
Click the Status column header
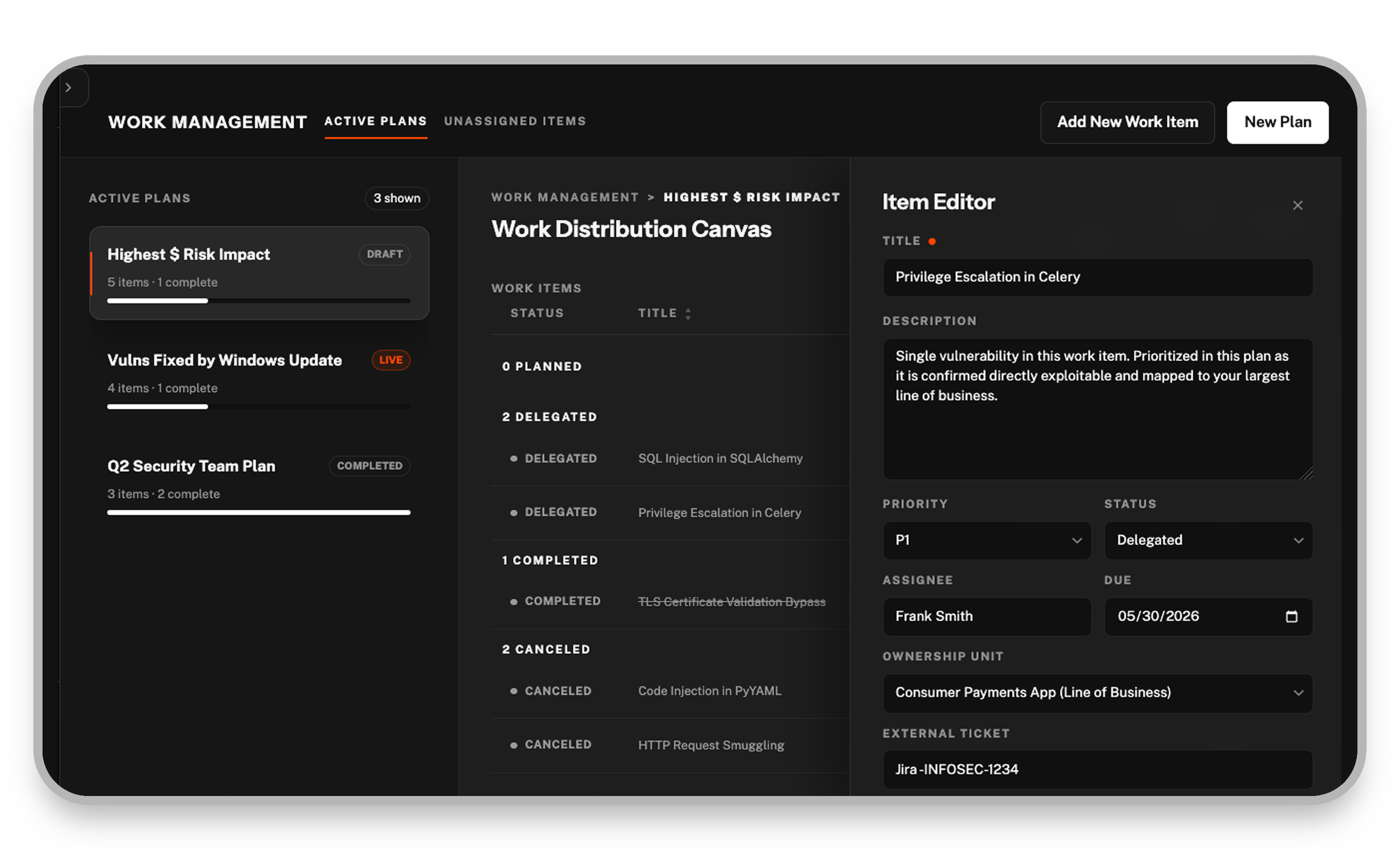pos(536,313)
